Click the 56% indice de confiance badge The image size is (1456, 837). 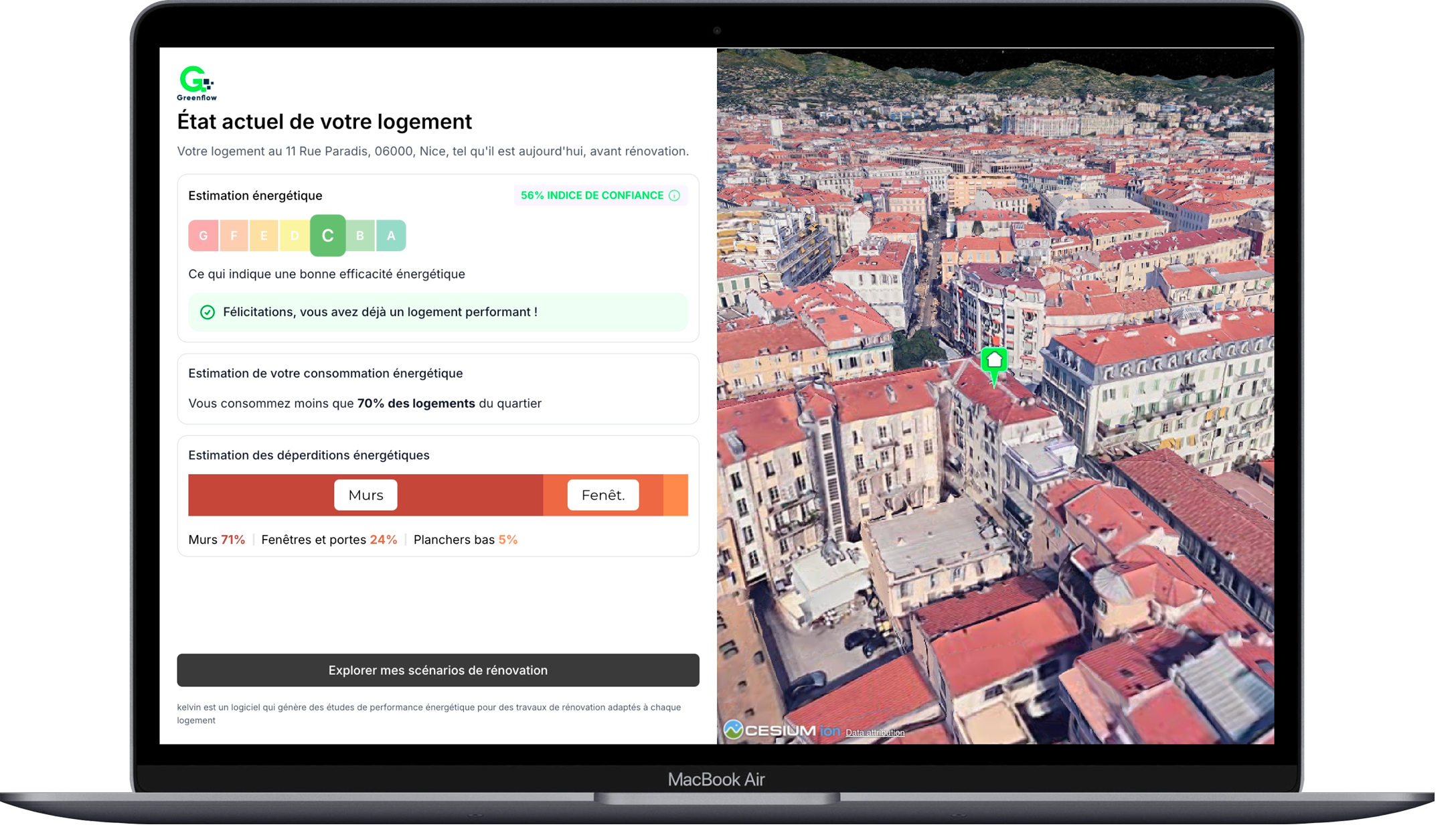[592, 196]
